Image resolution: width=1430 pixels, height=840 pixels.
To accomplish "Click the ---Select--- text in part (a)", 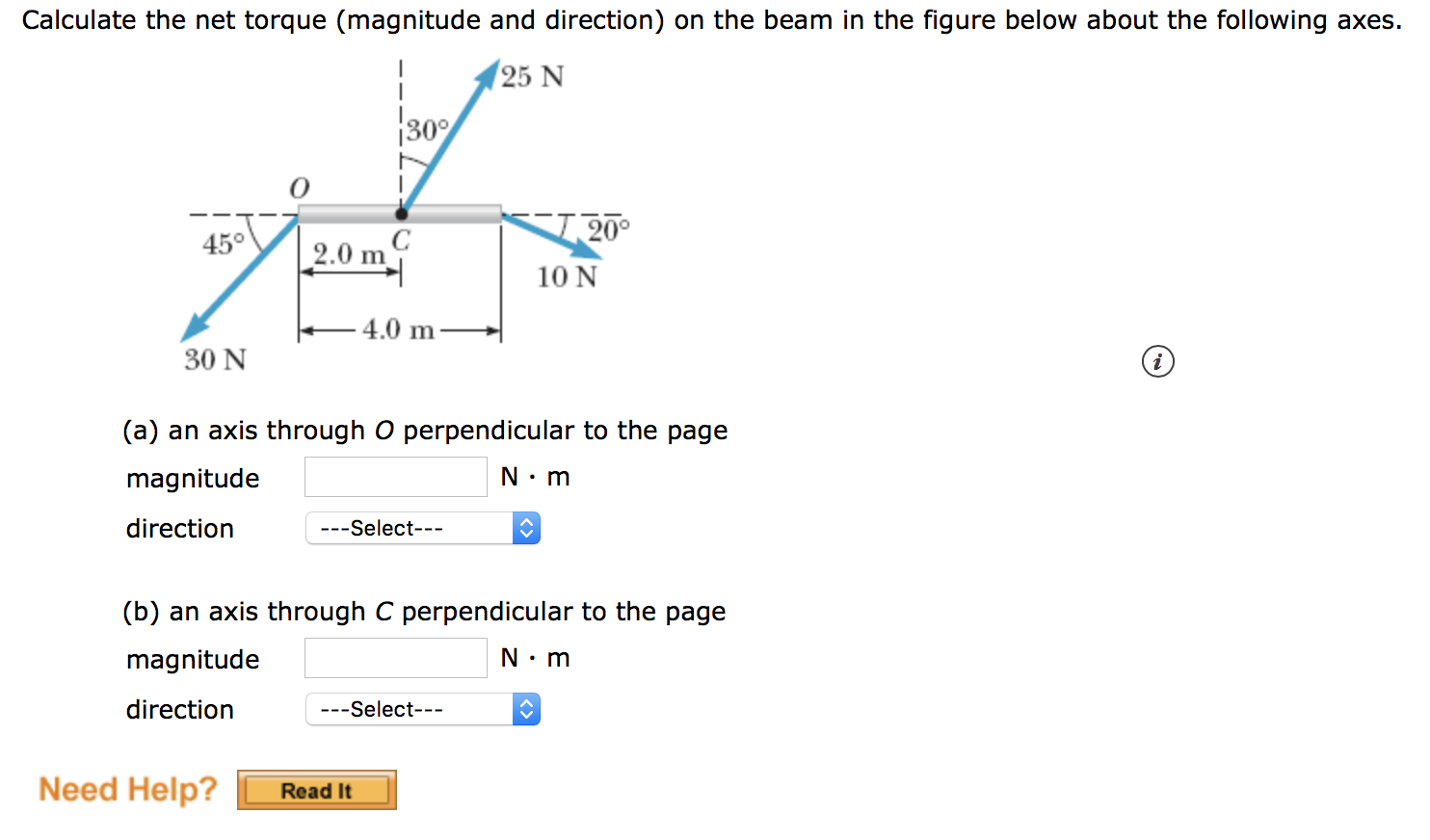I will (381, 528).
